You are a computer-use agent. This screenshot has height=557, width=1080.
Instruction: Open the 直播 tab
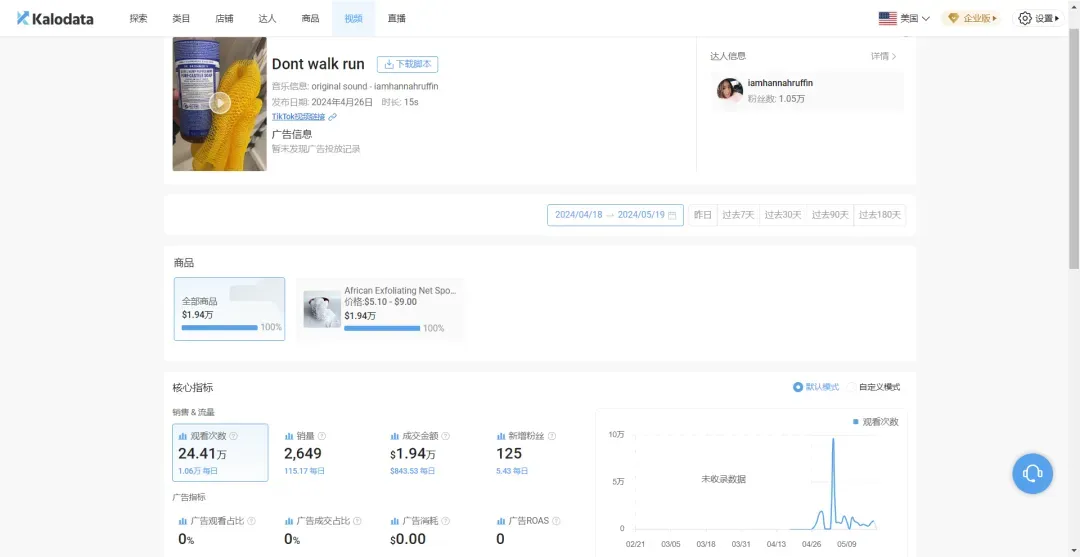pyautogui.click(x=397, y=18)
